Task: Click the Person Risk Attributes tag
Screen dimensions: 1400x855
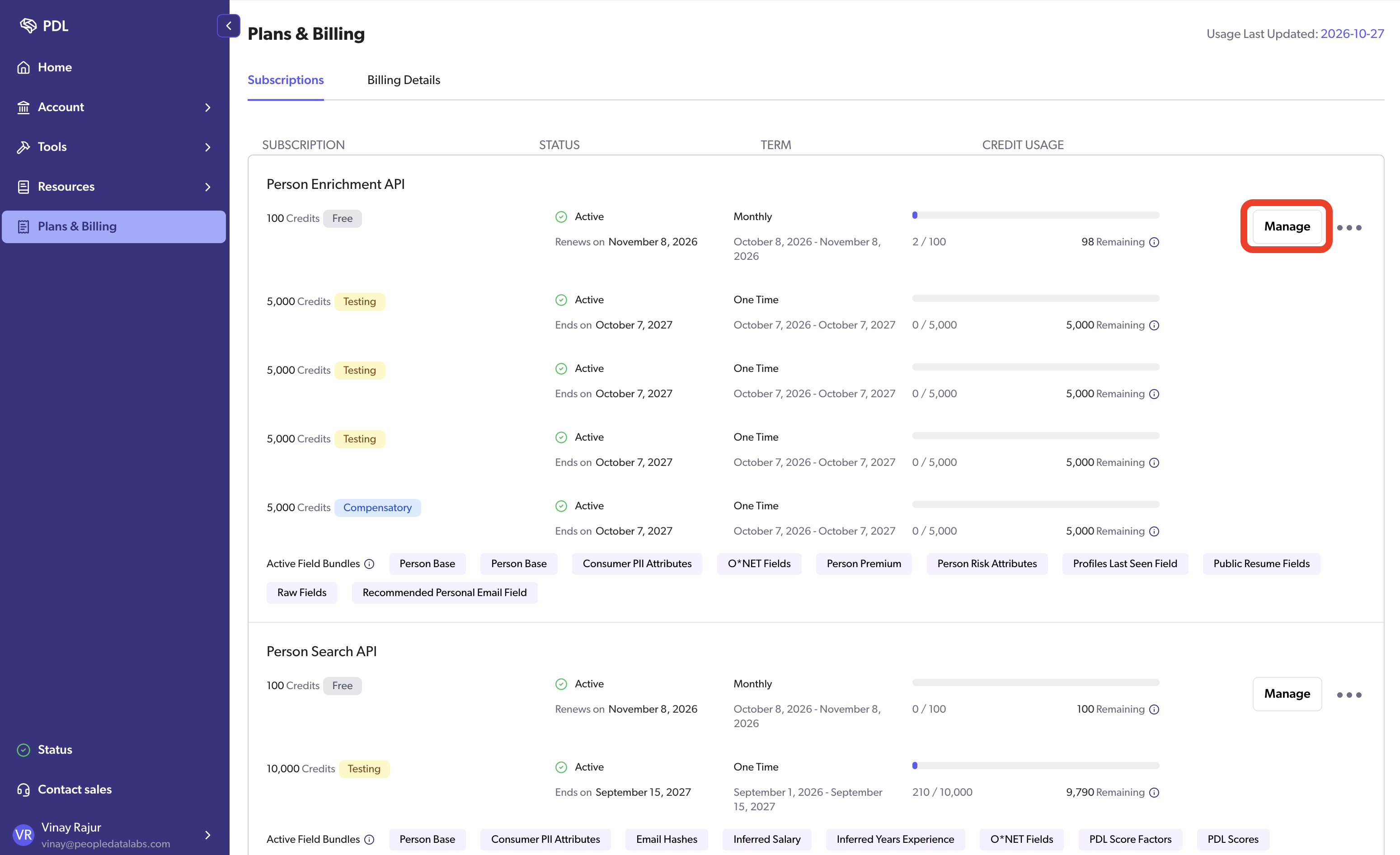Action: tap(987, 564)
